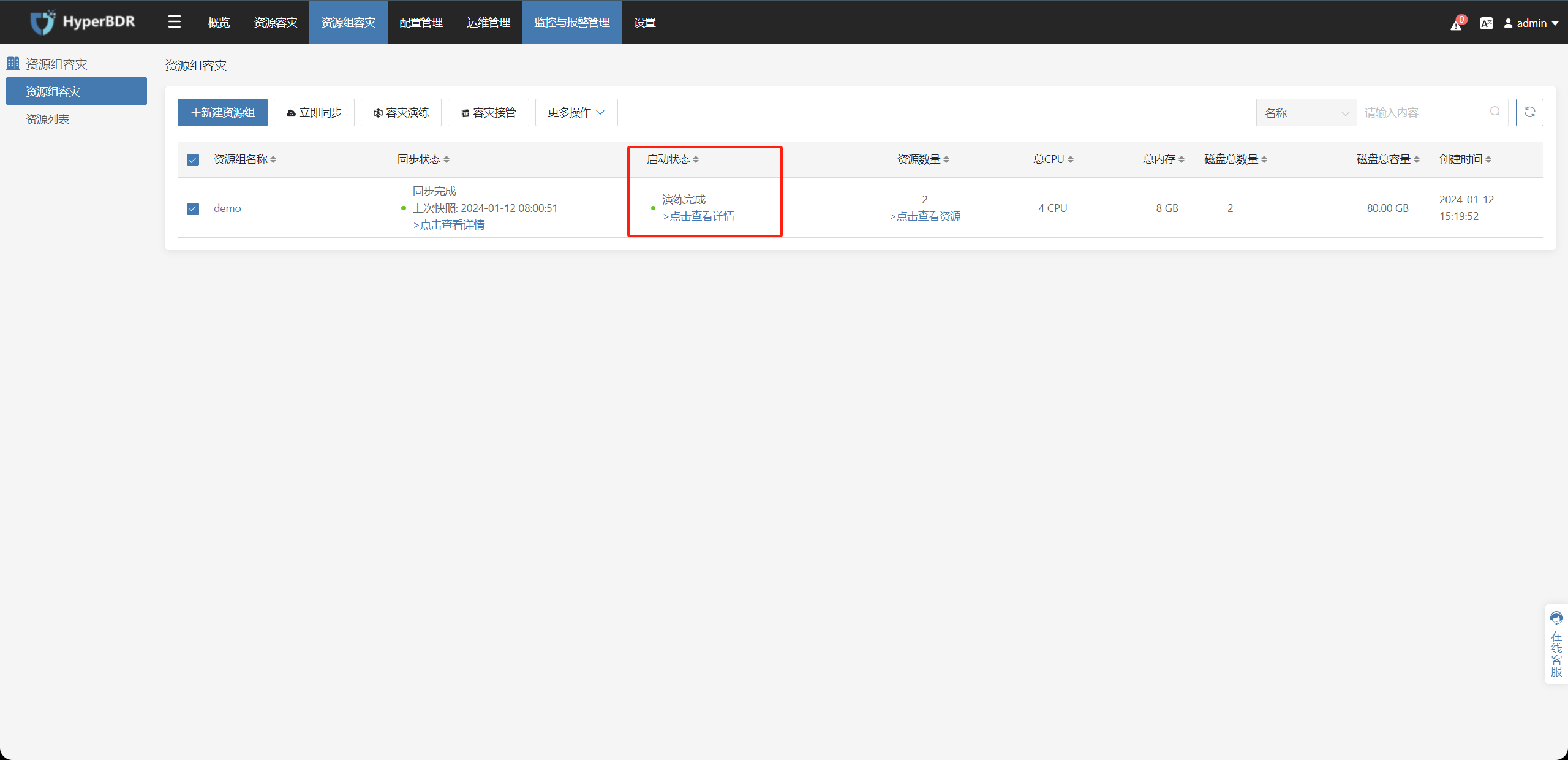Expand the 更多操作 dropdown
This screenshot has width=1568, height=760.
point(576,112)
